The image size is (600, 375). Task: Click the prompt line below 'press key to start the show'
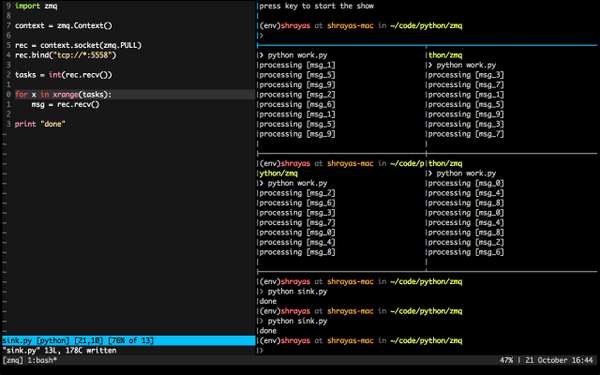click(361, 26)
